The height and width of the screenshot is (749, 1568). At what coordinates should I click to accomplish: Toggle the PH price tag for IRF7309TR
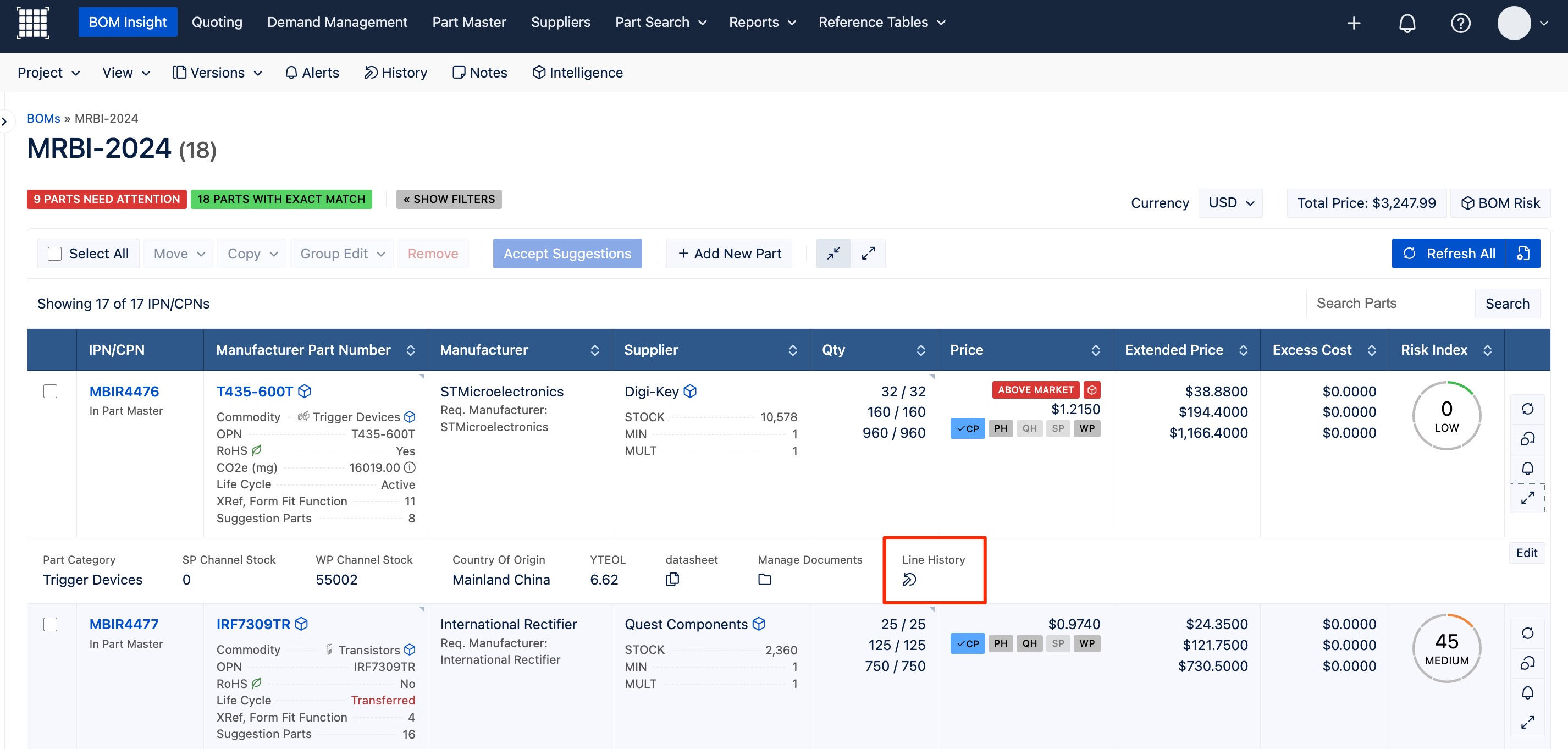pyautogui.click(x=1001, y=643)
